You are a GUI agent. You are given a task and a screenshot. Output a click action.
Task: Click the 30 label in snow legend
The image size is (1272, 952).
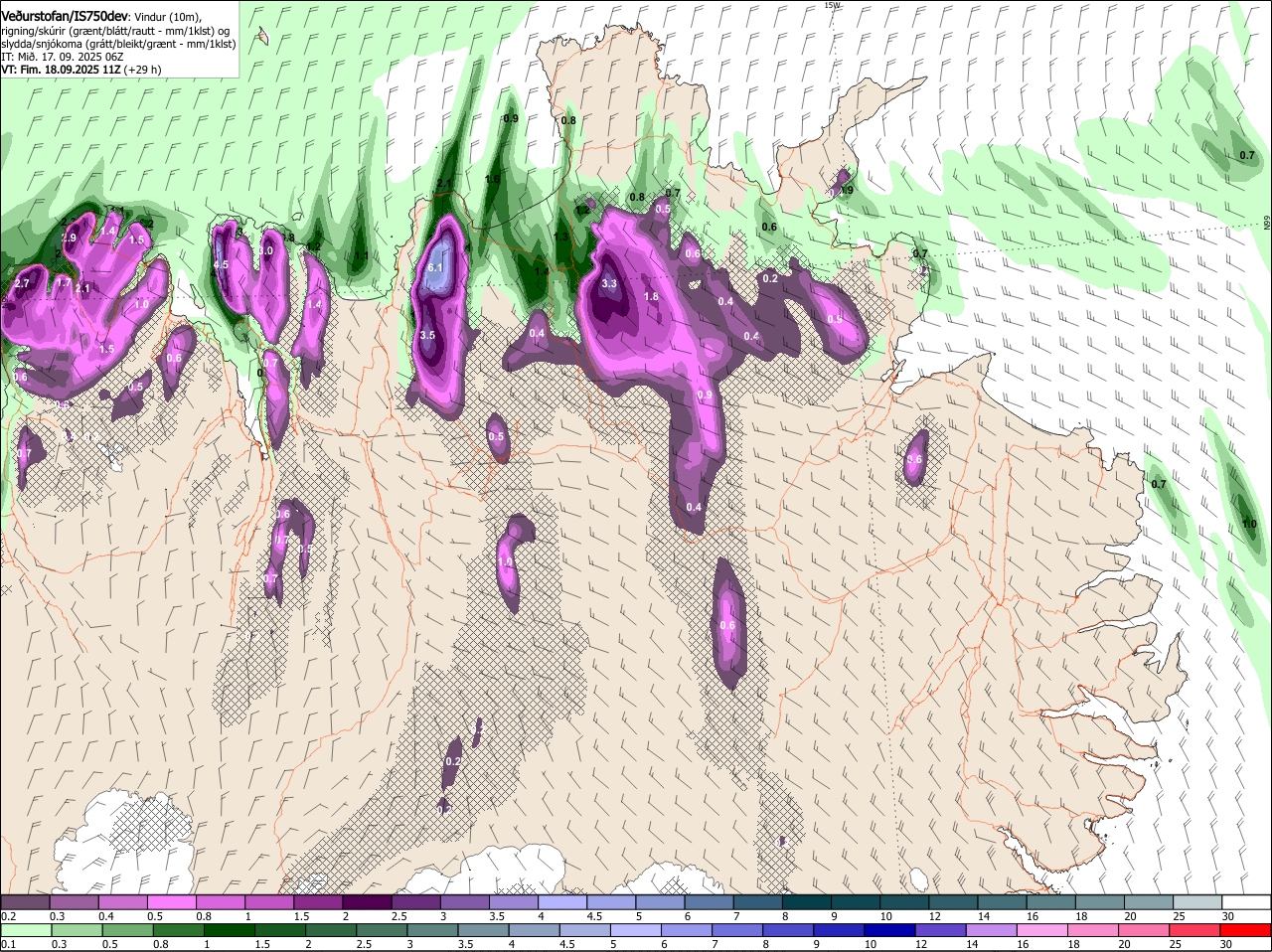[1227, 916]
